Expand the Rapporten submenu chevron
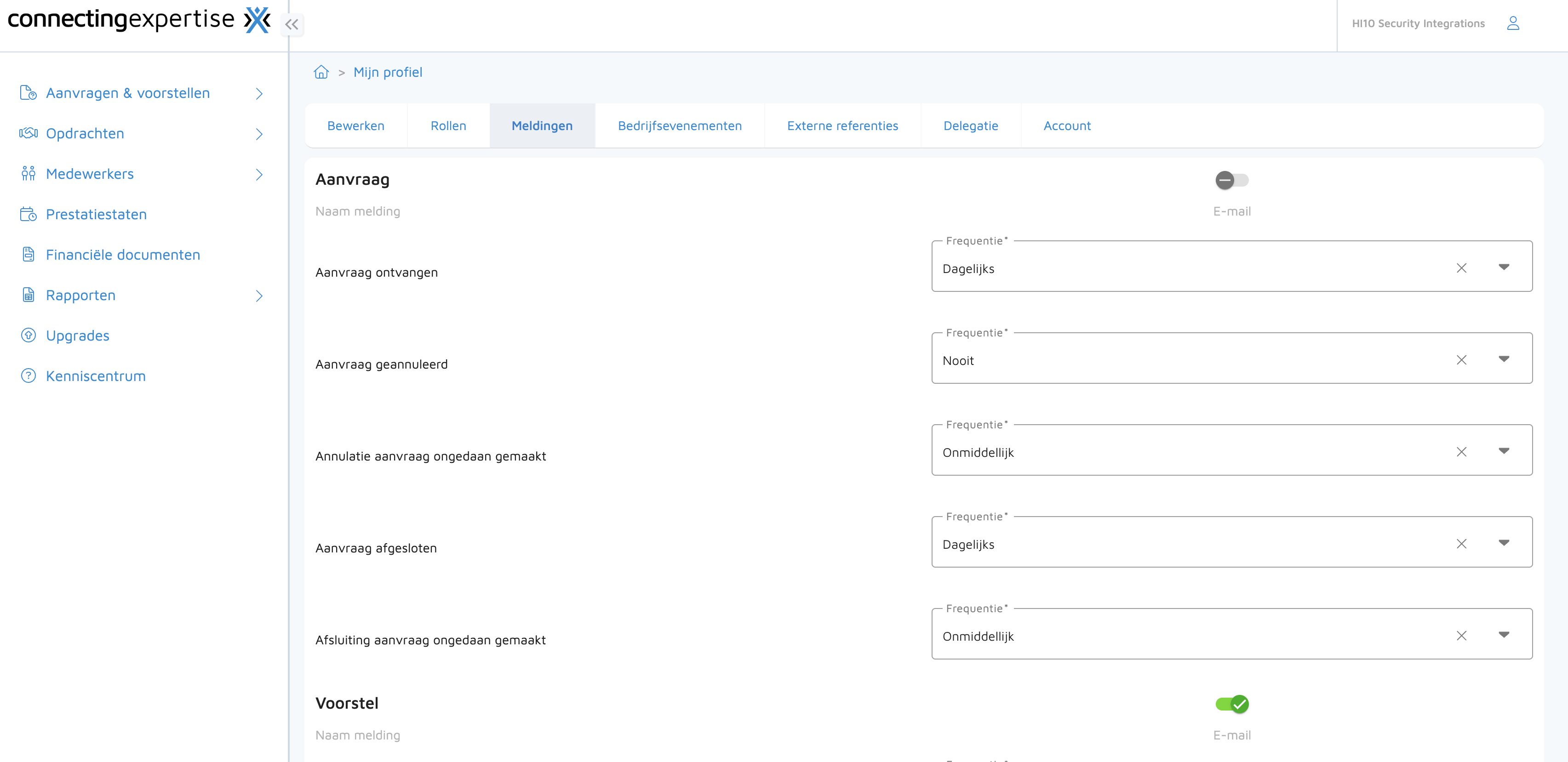Screen dimensions: 1568x762 259,296
